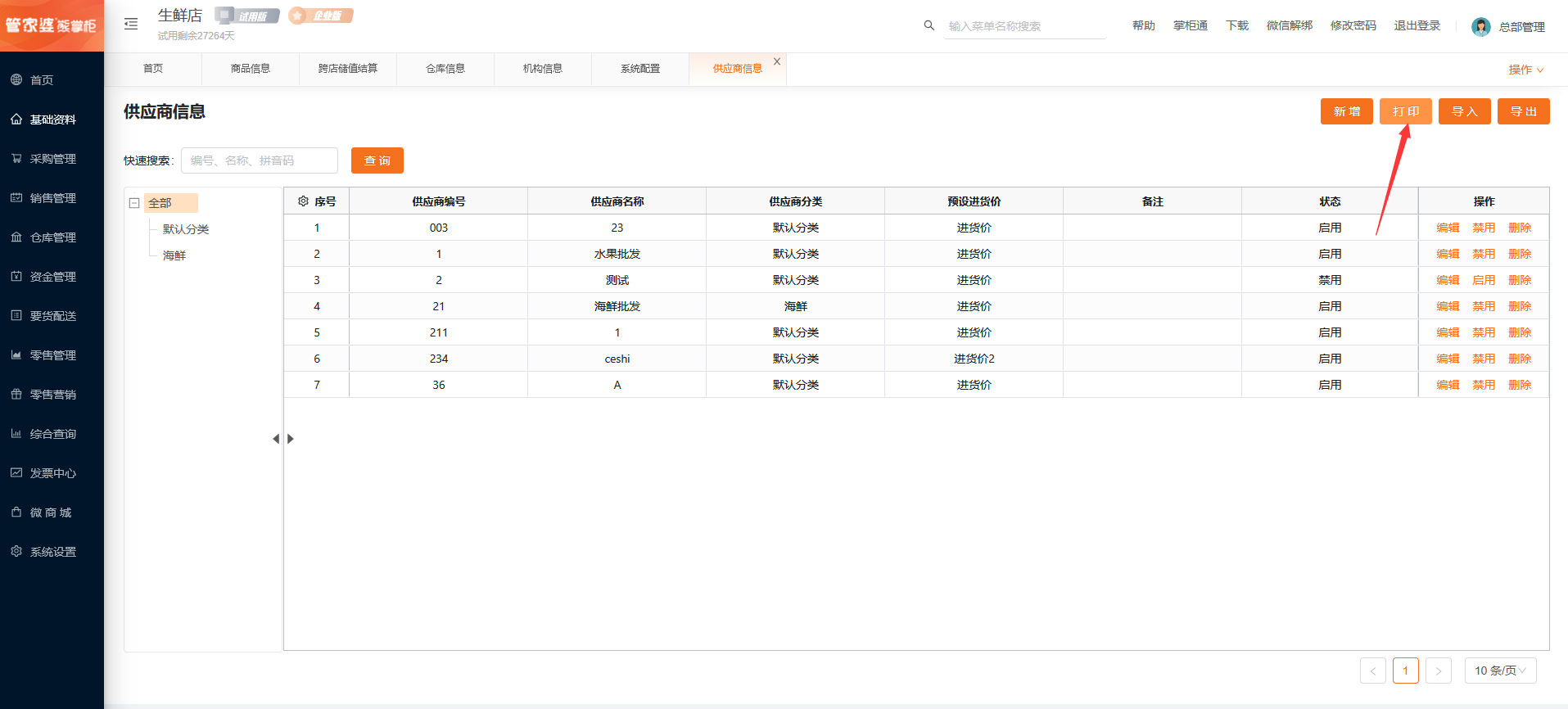Select 全部 in category tree

[x=170, y=203]
